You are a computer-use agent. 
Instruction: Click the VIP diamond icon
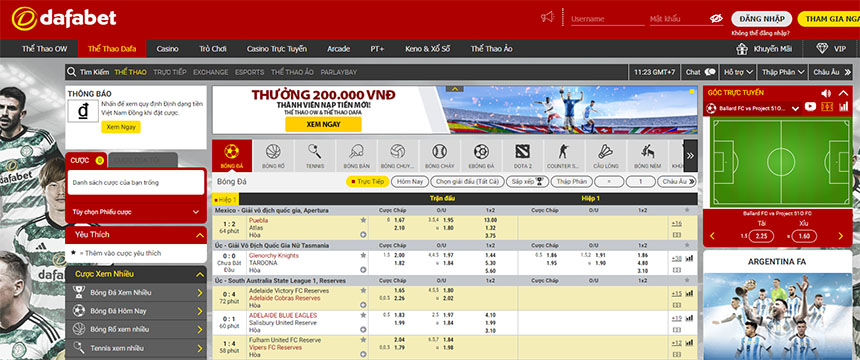point(822,48)
